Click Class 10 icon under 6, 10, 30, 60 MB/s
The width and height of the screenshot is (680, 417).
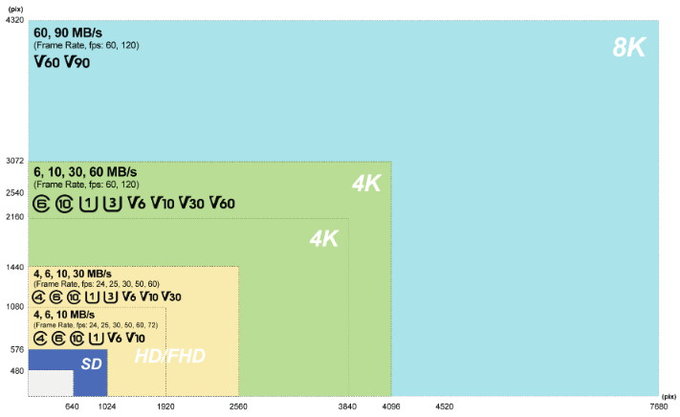click(64, 204)
